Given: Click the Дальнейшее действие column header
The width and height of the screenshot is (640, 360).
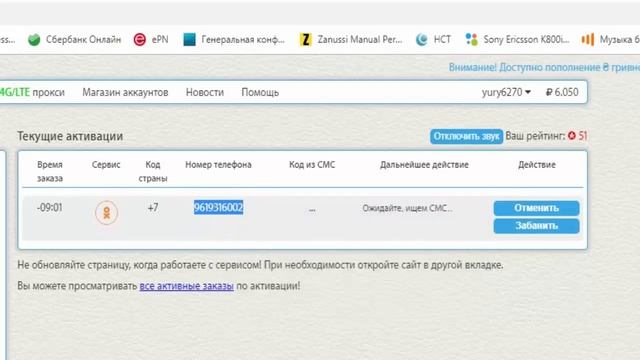Looking at the screenshot, I should [424, 165].
